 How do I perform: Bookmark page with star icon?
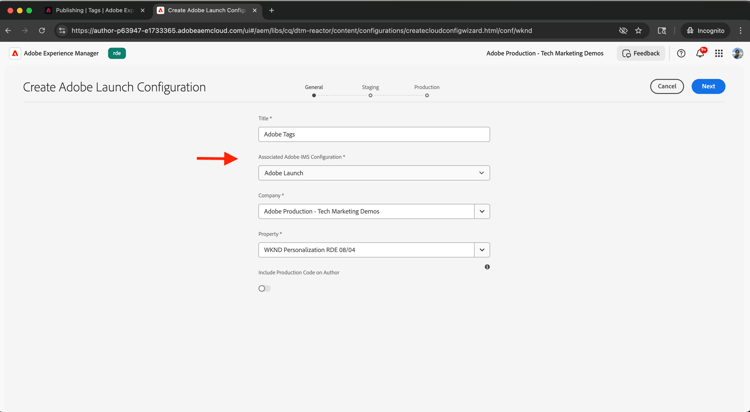pos(638,31)
